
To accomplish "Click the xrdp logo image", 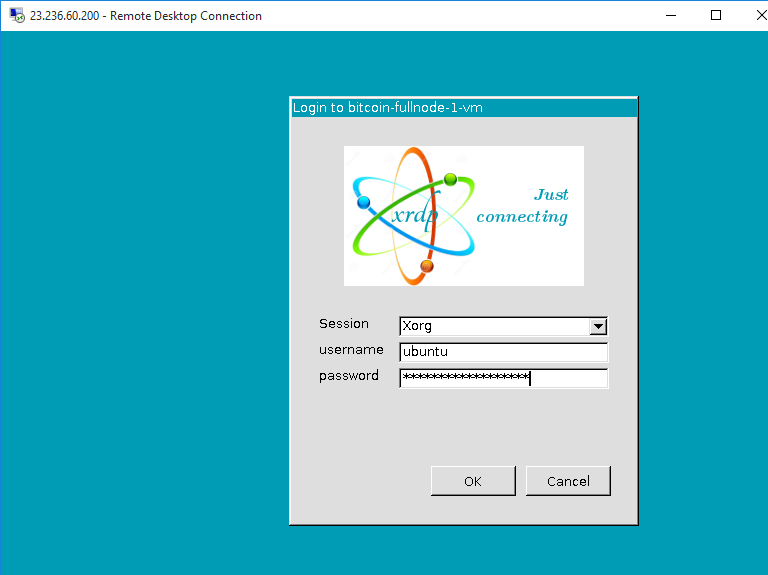I will (464, 216).
